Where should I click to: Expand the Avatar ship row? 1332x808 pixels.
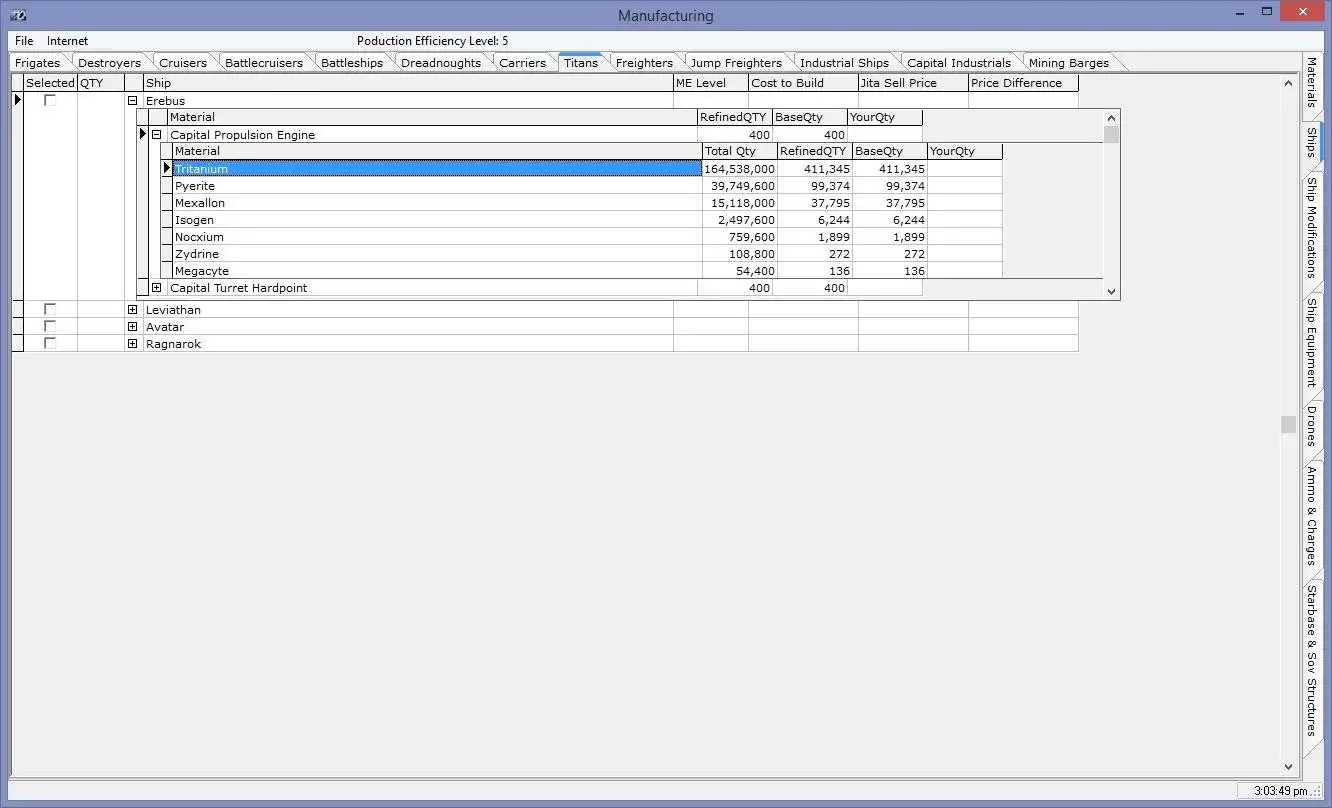pyautogui.click(x=132, y=327)
